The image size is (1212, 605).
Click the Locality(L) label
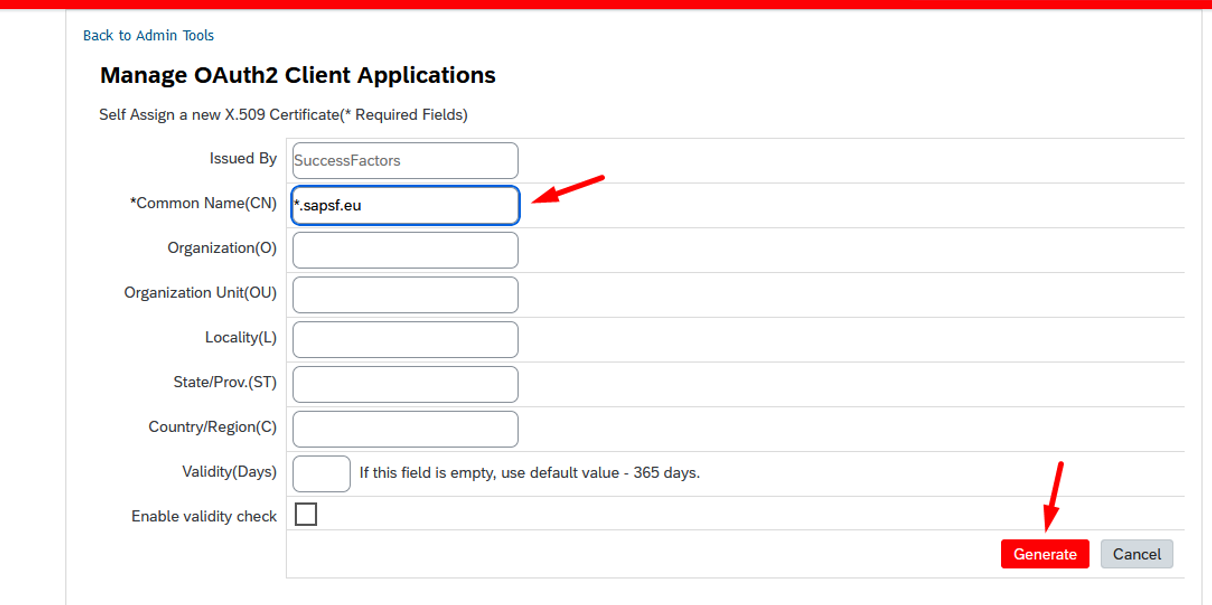pos(241,338)
